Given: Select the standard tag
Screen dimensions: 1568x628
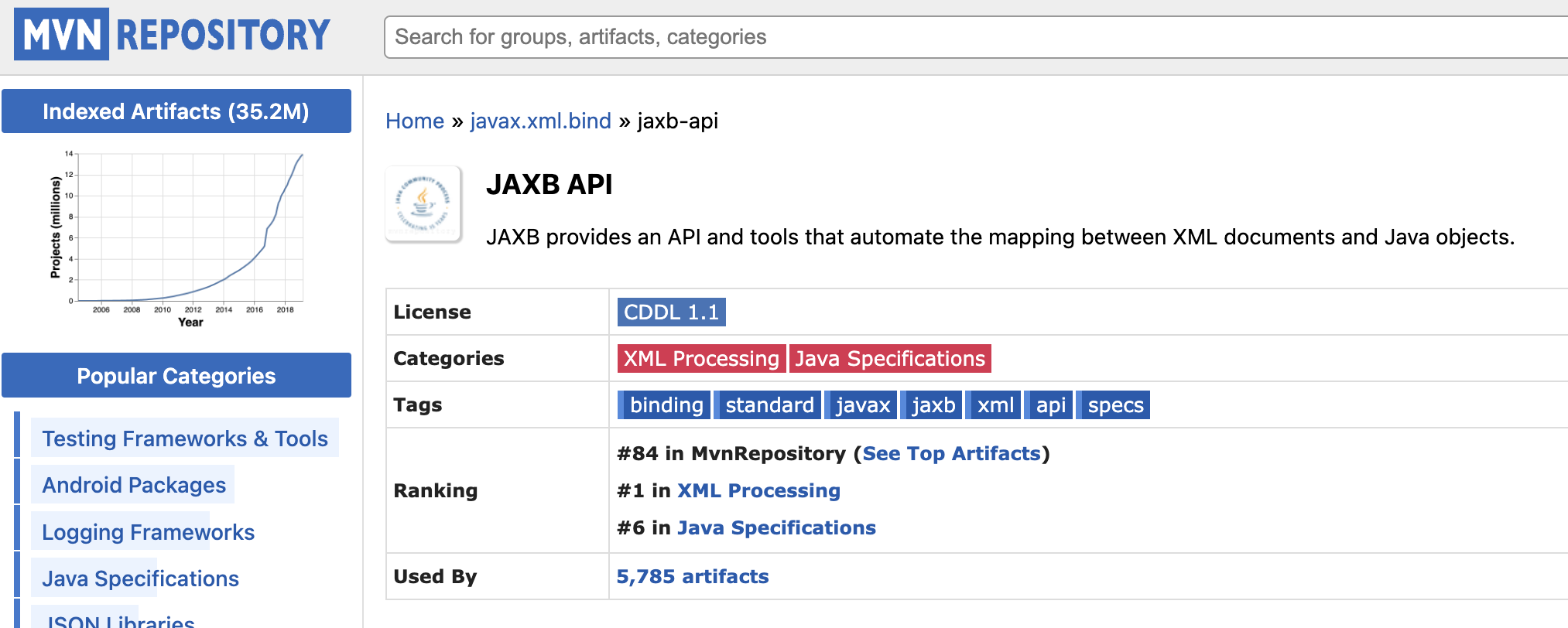Looking at the screenshot, I should [x=766, y=404].
